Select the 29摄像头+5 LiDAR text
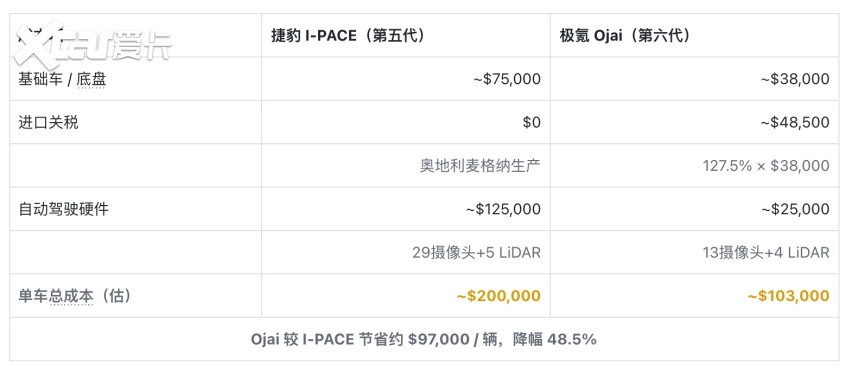 [x=477, y=253]
